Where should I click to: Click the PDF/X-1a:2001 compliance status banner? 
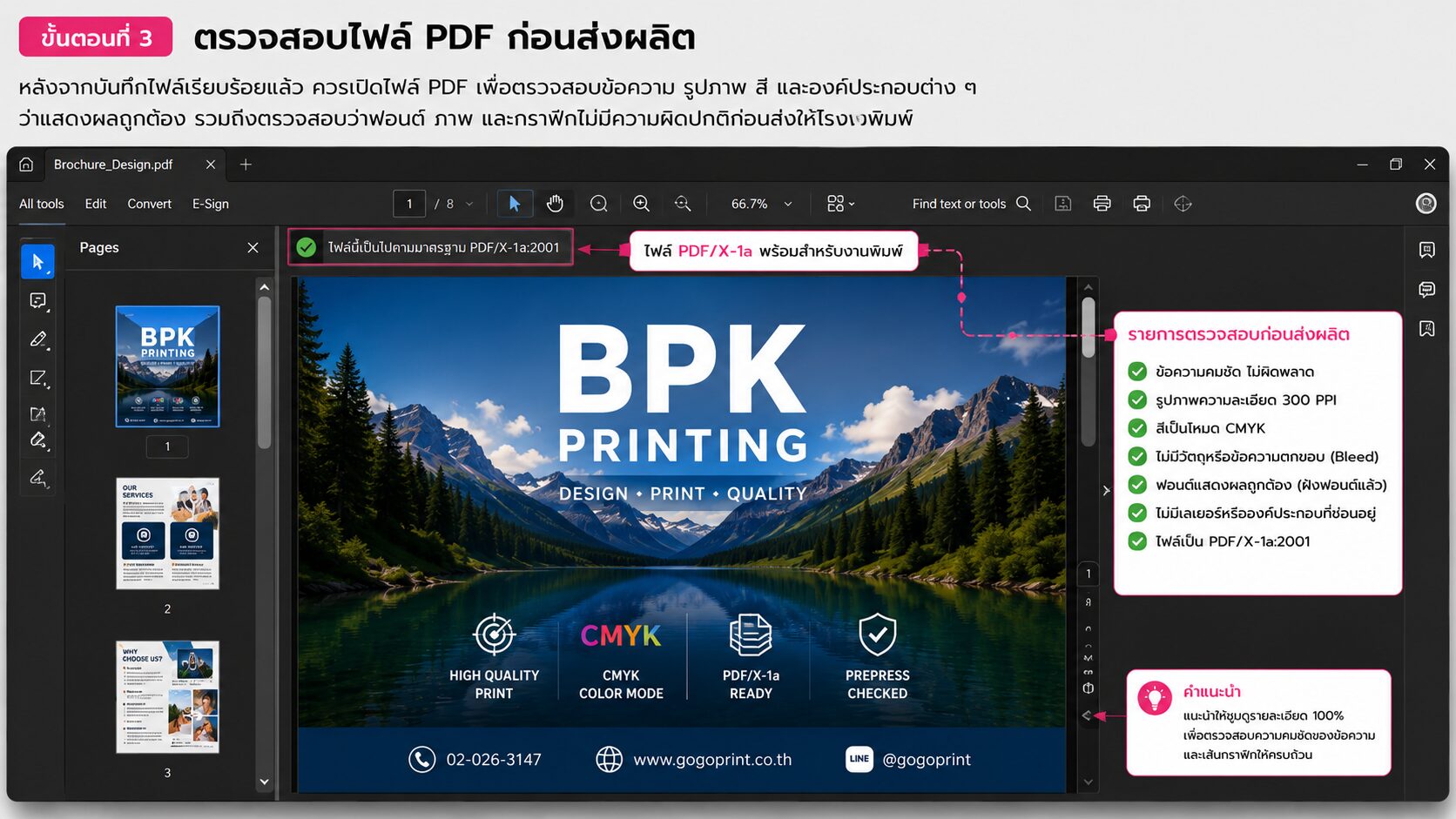click(x=431, y=247)
